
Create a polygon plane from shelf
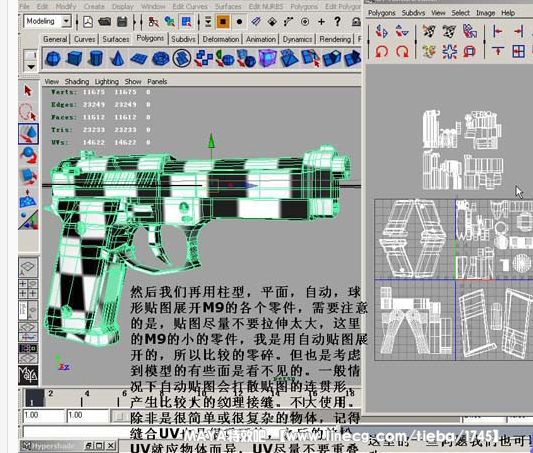coord(139,58)
